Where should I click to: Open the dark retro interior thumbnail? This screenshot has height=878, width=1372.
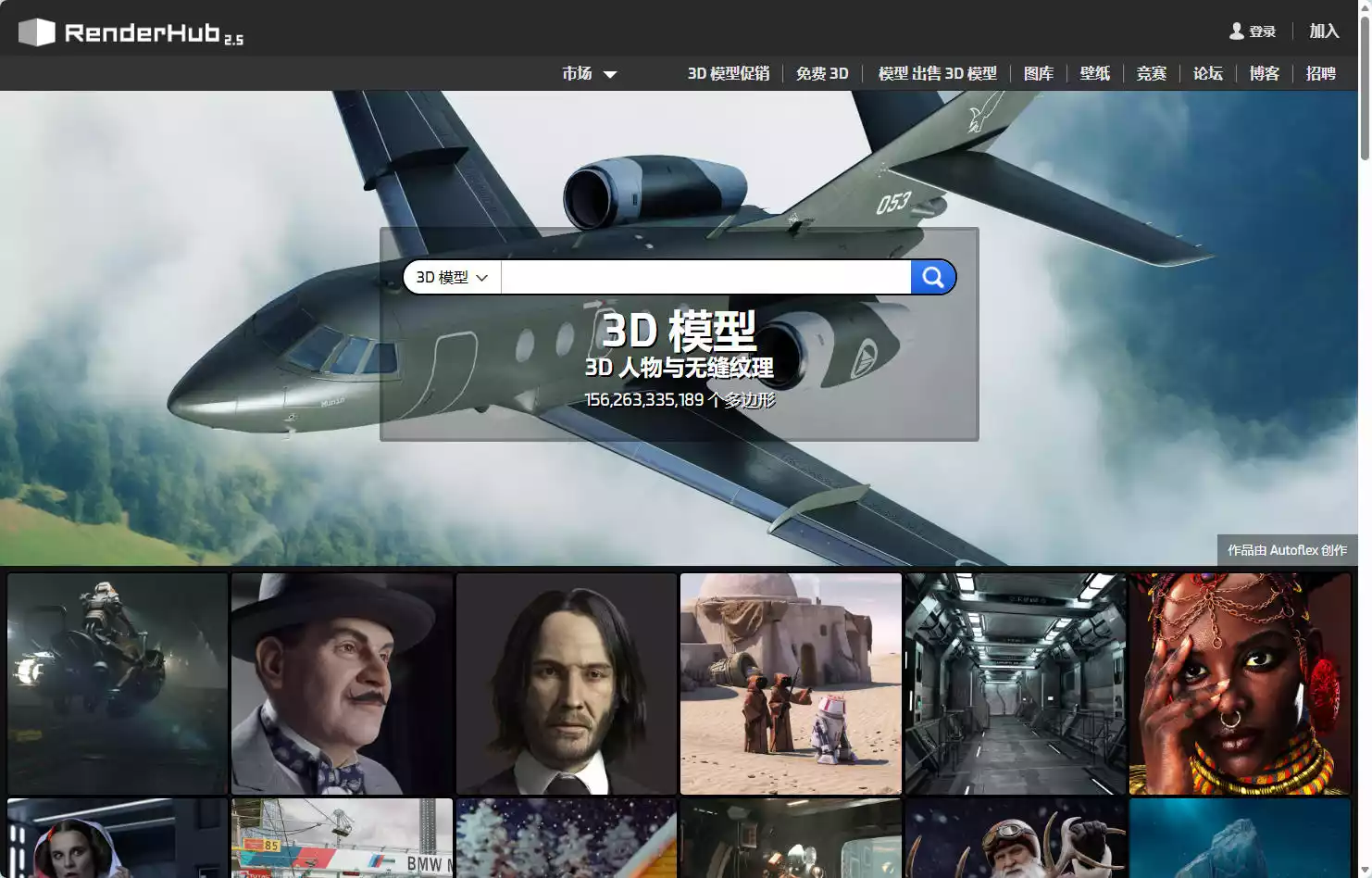791,838
